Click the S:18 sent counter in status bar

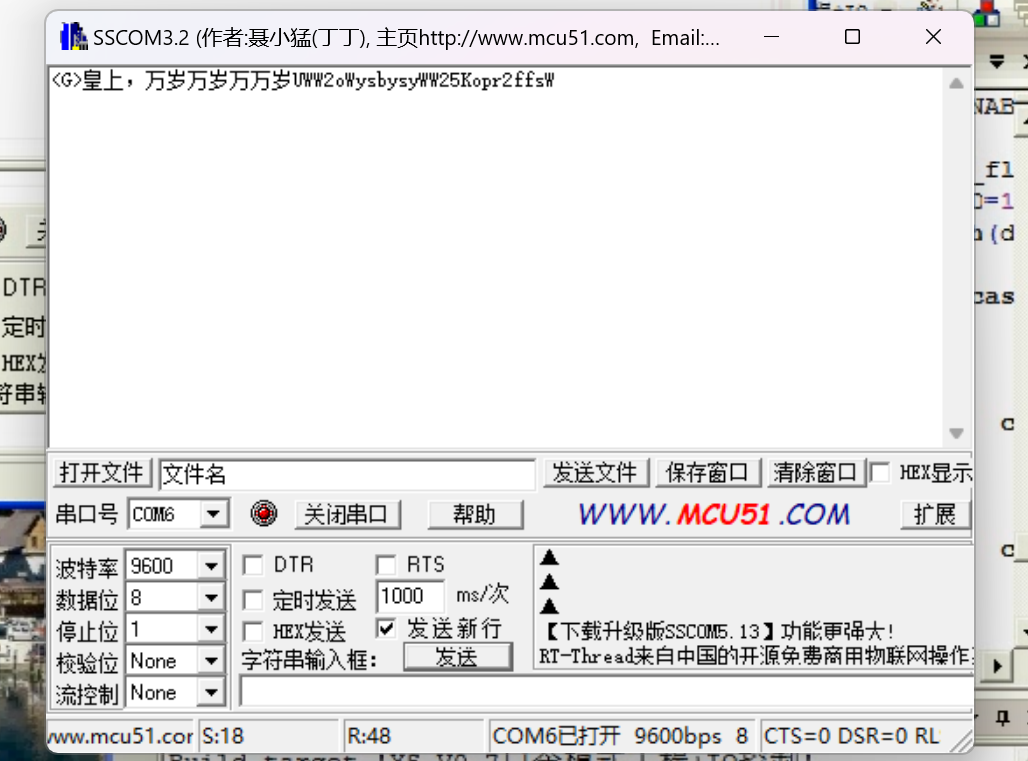[269, 736]
